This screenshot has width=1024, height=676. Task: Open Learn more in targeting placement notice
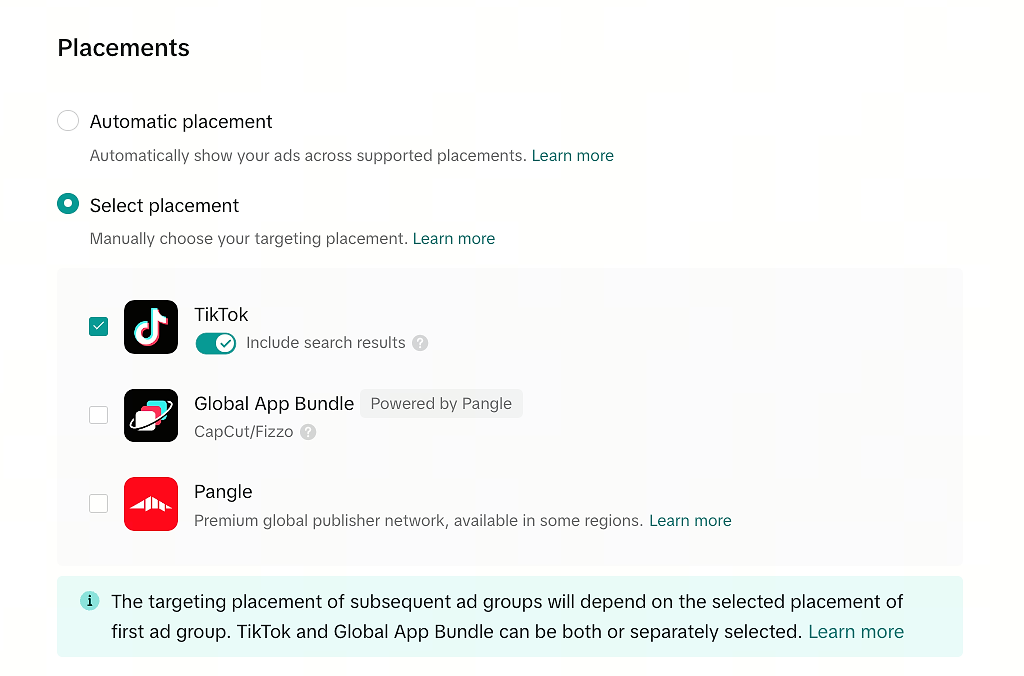click(856, 632)
